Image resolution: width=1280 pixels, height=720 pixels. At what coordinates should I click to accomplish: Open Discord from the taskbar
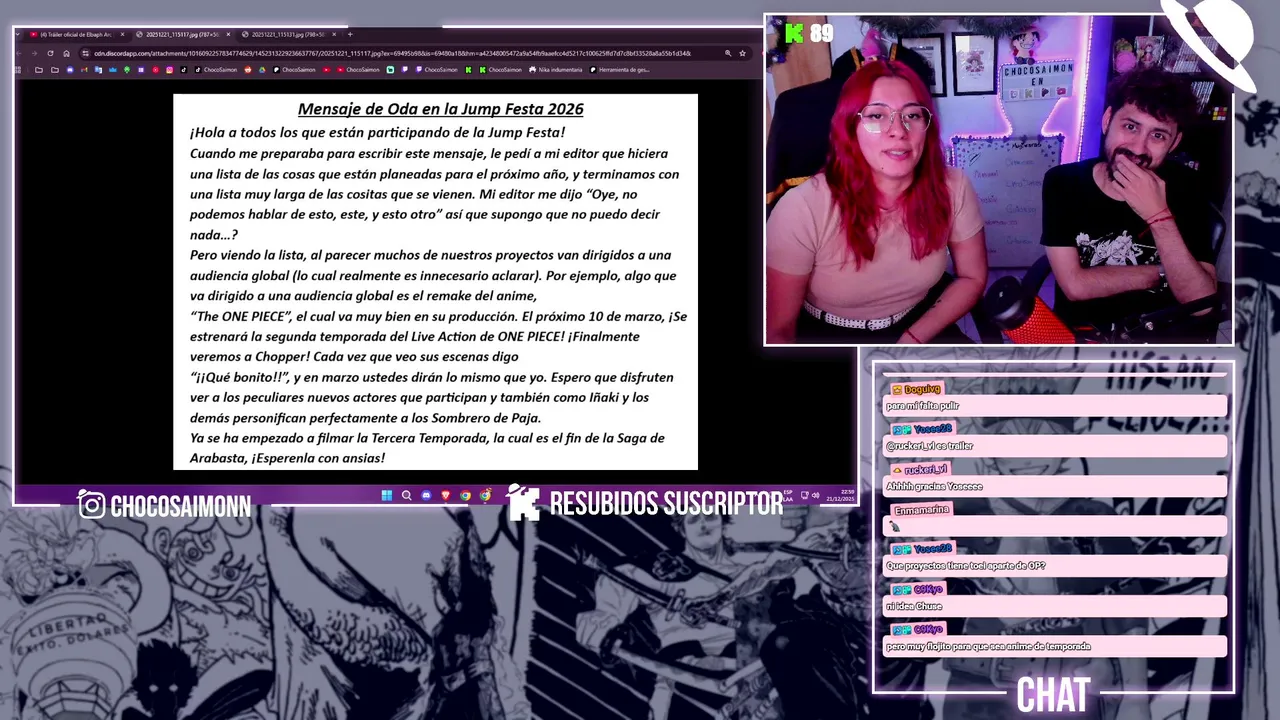click(x=426, y=495)
